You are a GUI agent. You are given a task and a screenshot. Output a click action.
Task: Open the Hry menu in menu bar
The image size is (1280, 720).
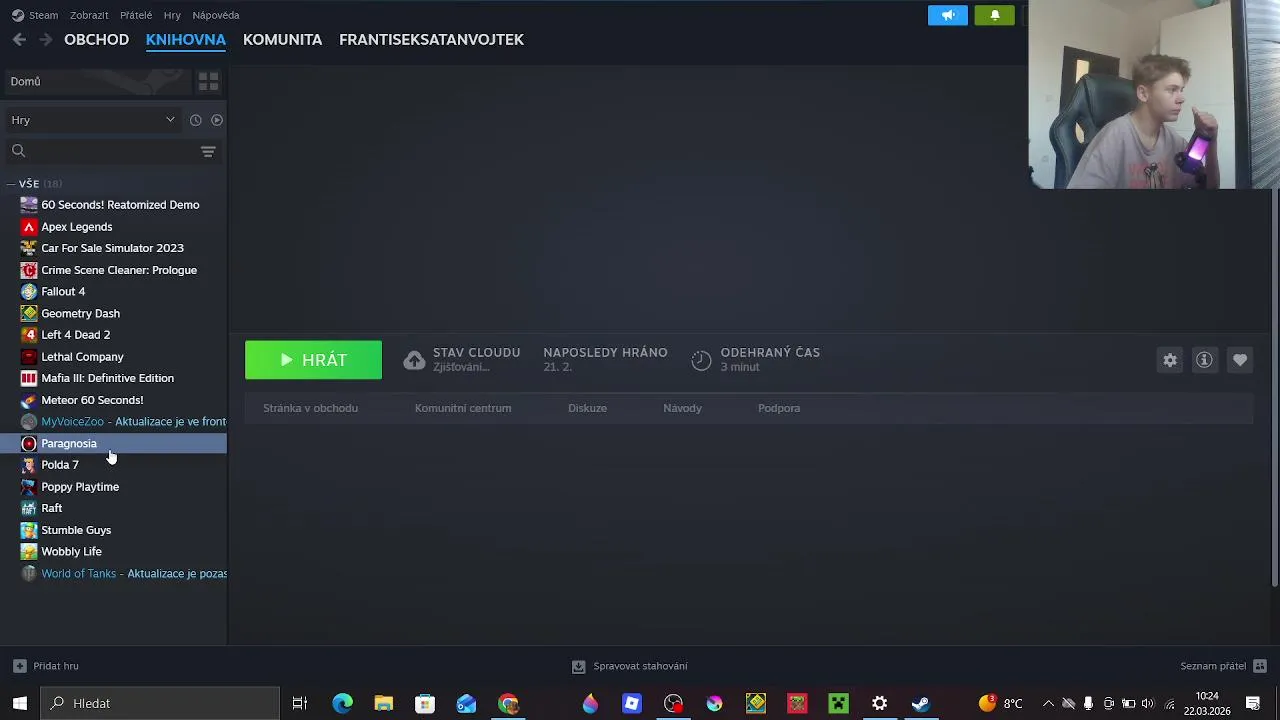[172, 15]
